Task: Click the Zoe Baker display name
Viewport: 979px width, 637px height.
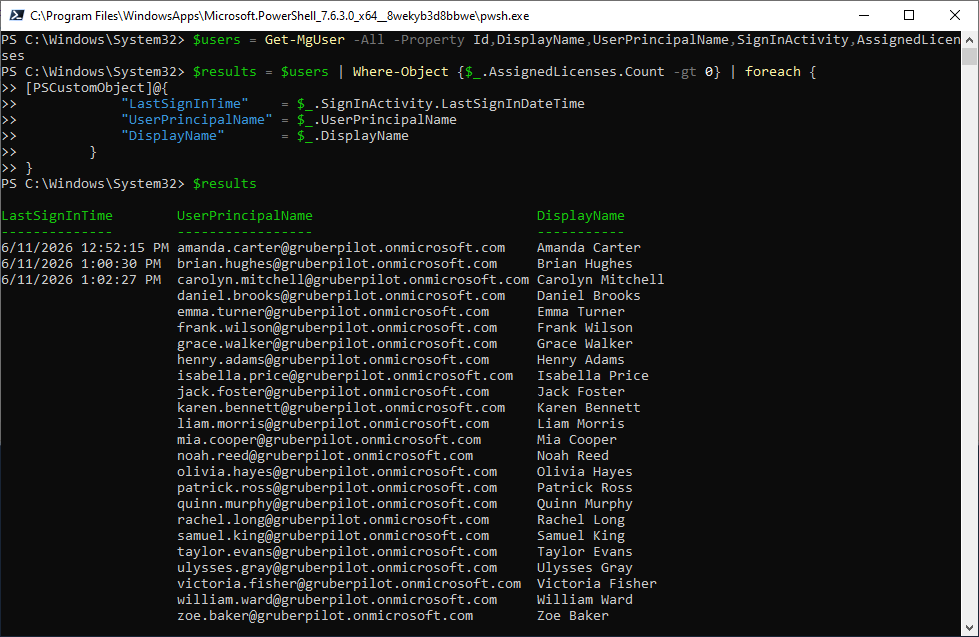Action: (x=573, y=615)
